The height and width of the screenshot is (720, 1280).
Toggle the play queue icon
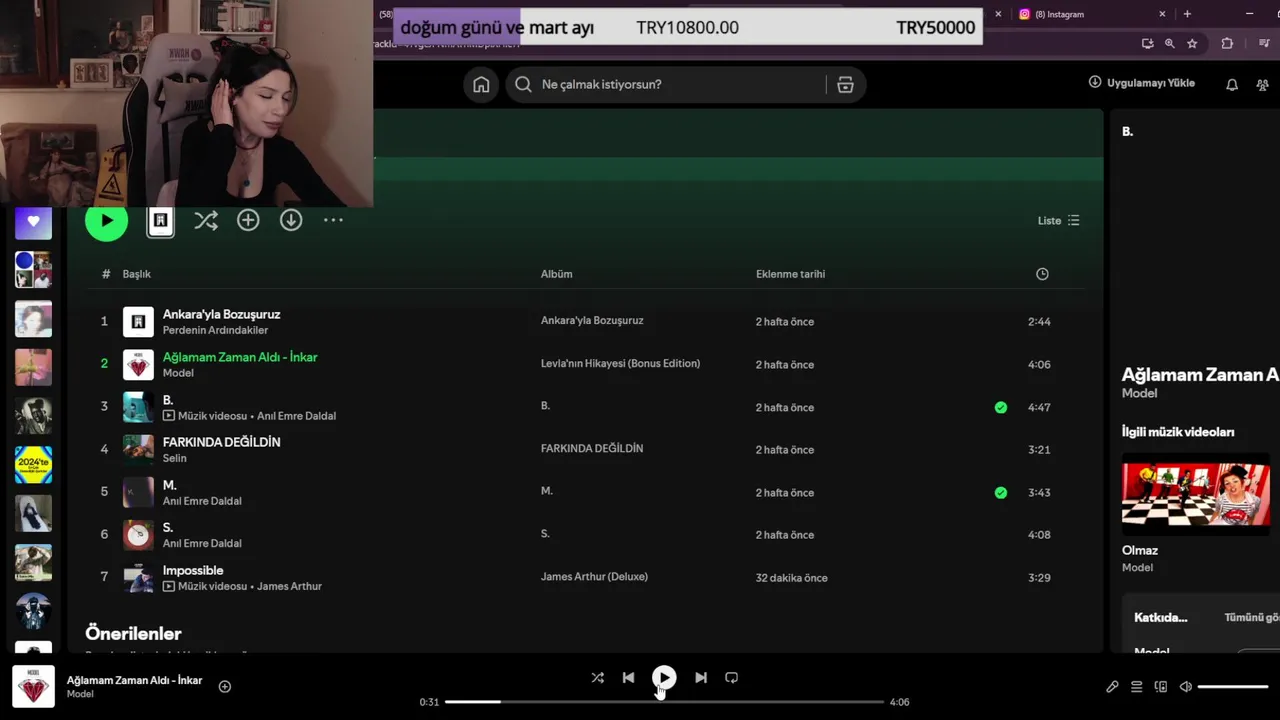click(1136, 687)
